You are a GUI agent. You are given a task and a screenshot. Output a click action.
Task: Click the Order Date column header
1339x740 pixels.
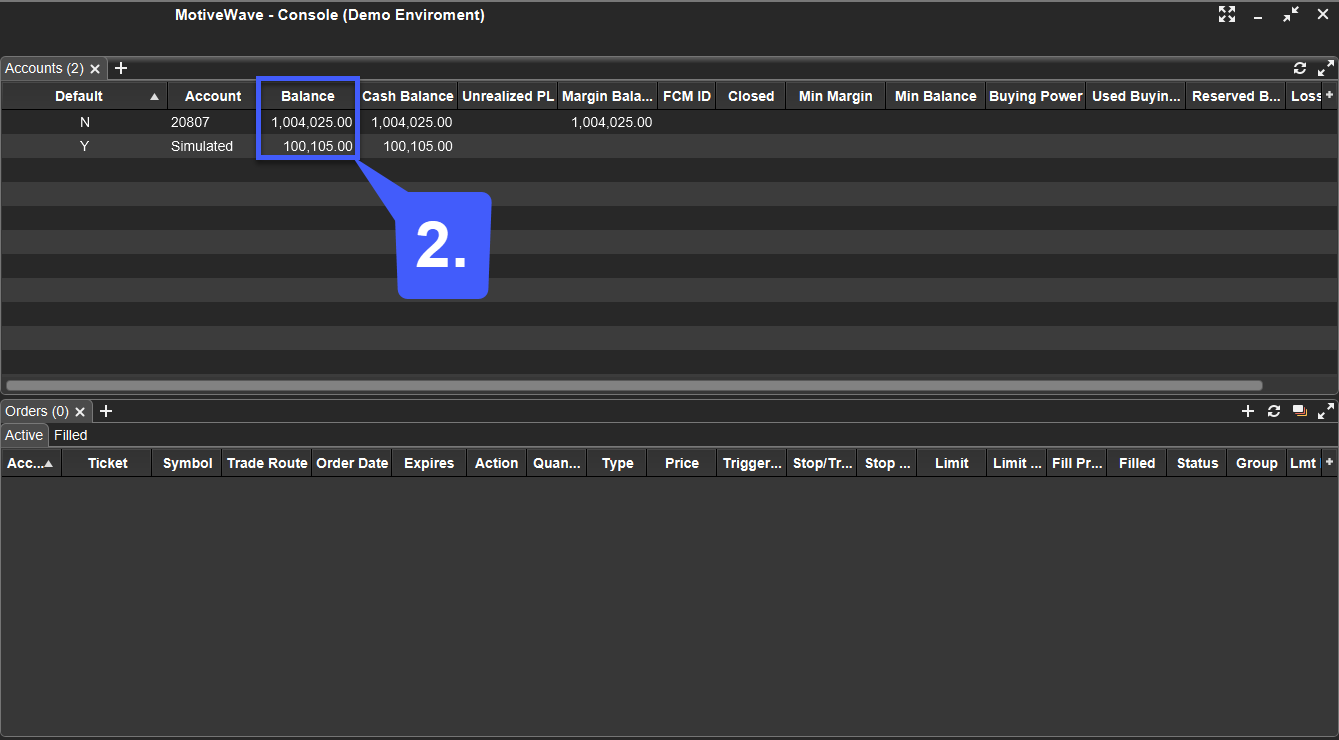[351, 463]
